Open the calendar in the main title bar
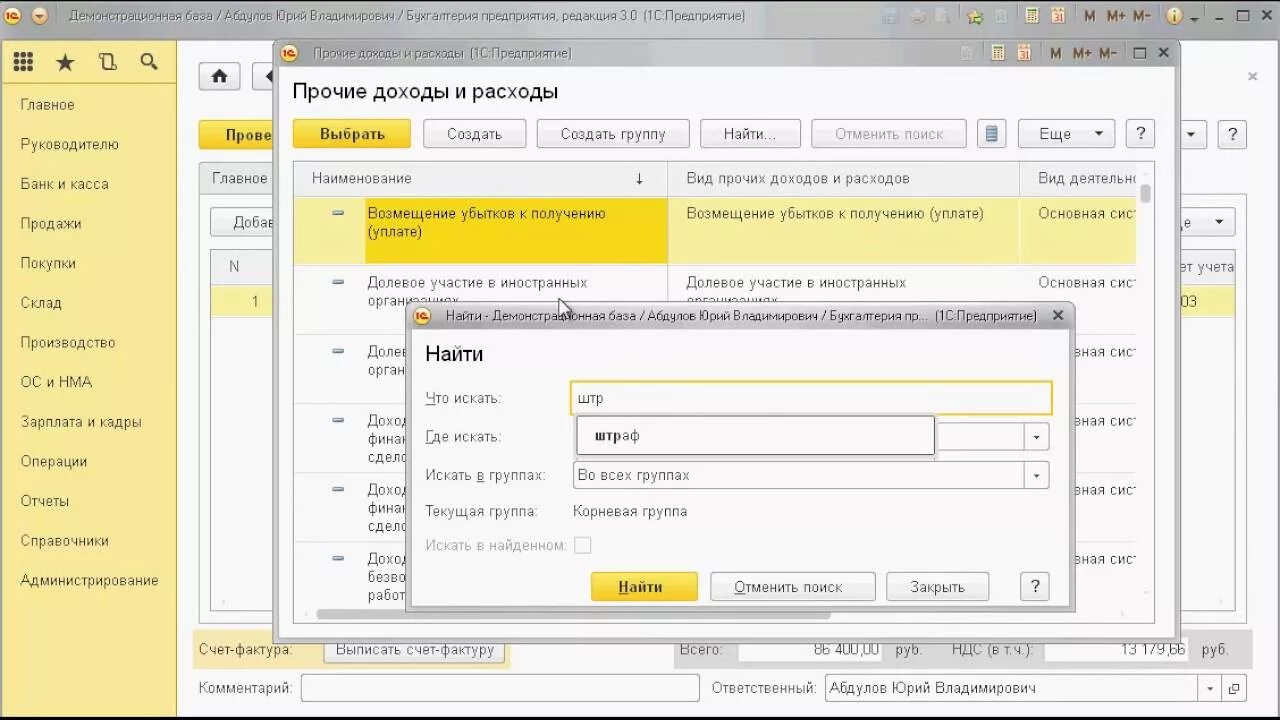Screen dimensions: 1280x720 point(1059,16)
